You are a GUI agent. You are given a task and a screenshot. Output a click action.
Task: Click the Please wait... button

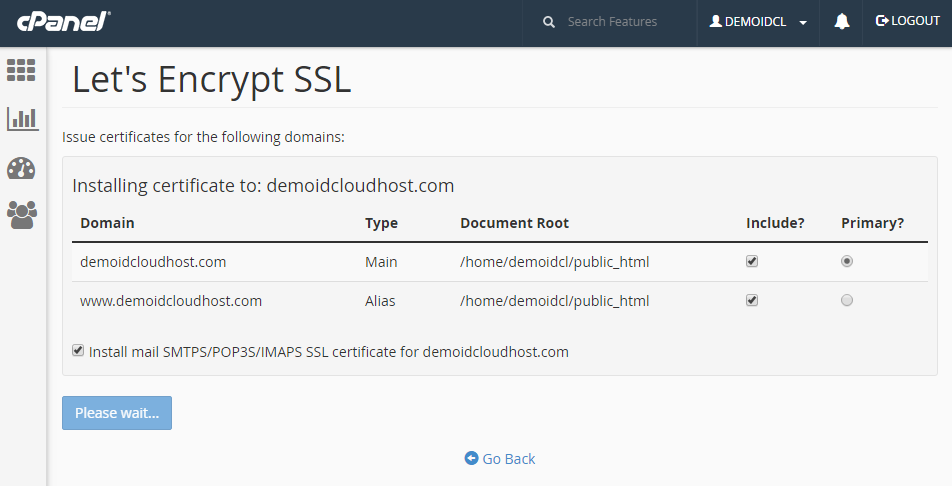(x=117, y=413)
